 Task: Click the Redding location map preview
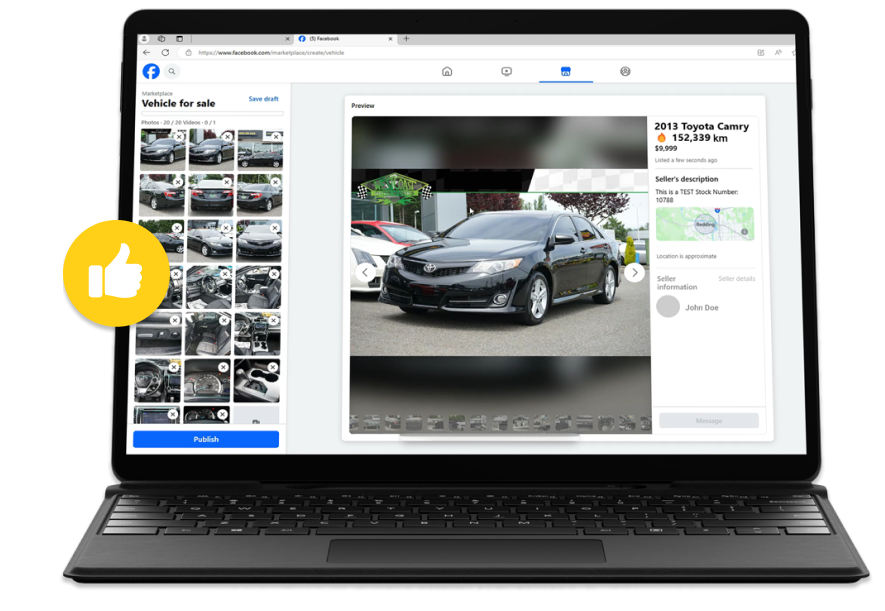[x=705, y=224]
